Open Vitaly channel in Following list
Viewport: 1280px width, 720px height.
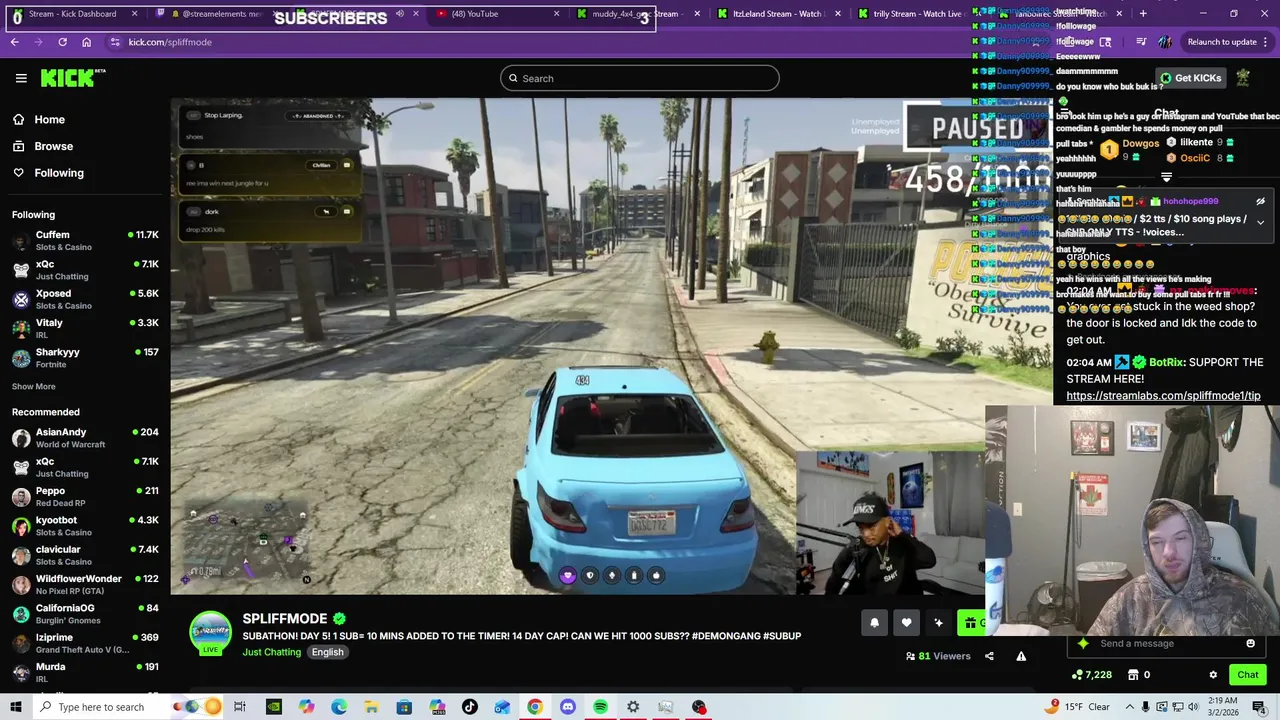pos(85,329)
